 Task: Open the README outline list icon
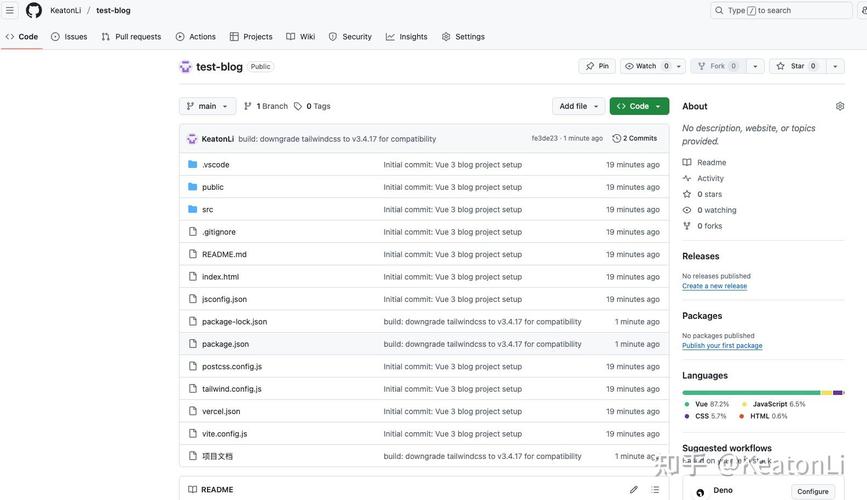click(655, 490)
